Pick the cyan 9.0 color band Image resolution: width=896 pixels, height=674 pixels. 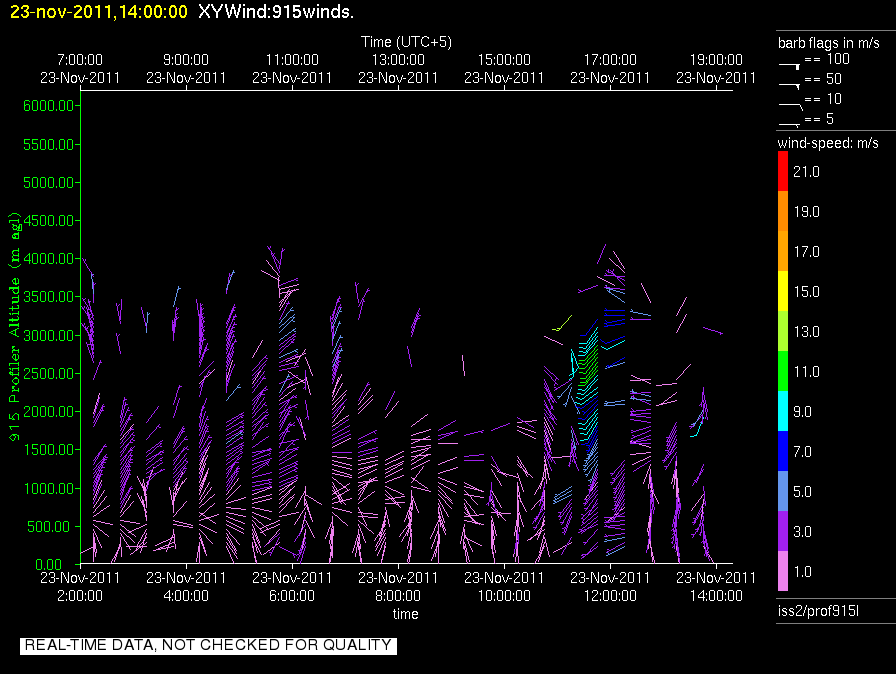783,411
